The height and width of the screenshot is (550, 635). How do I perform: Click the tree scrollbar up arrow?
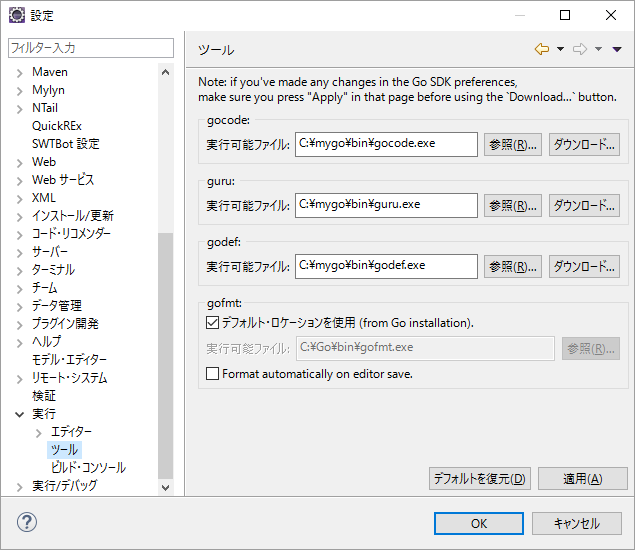pyautogui.click(x=165, y=72)
